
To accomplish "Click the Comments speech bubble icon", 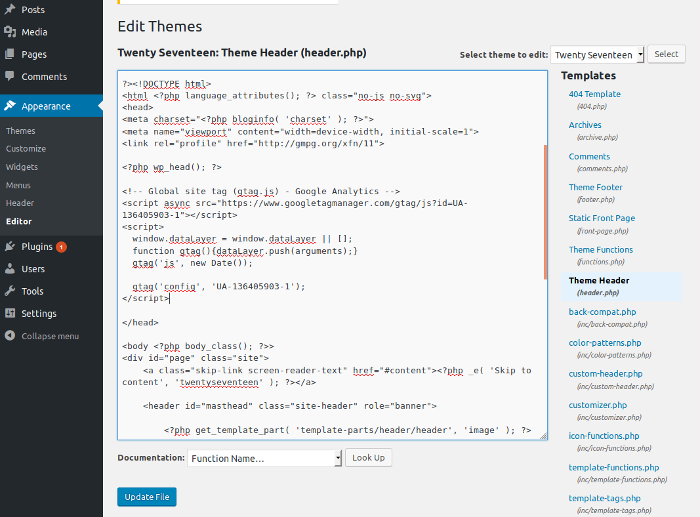I will pos(10,76).
